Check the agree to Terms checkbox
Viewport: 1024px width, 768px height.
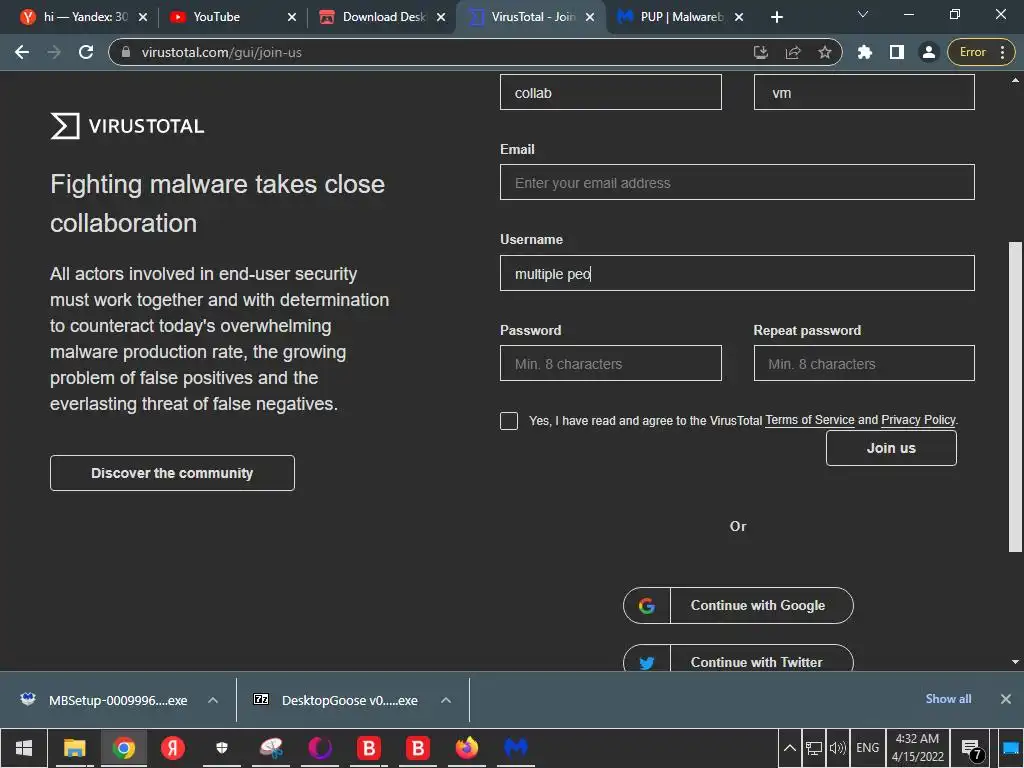point(509,421)
